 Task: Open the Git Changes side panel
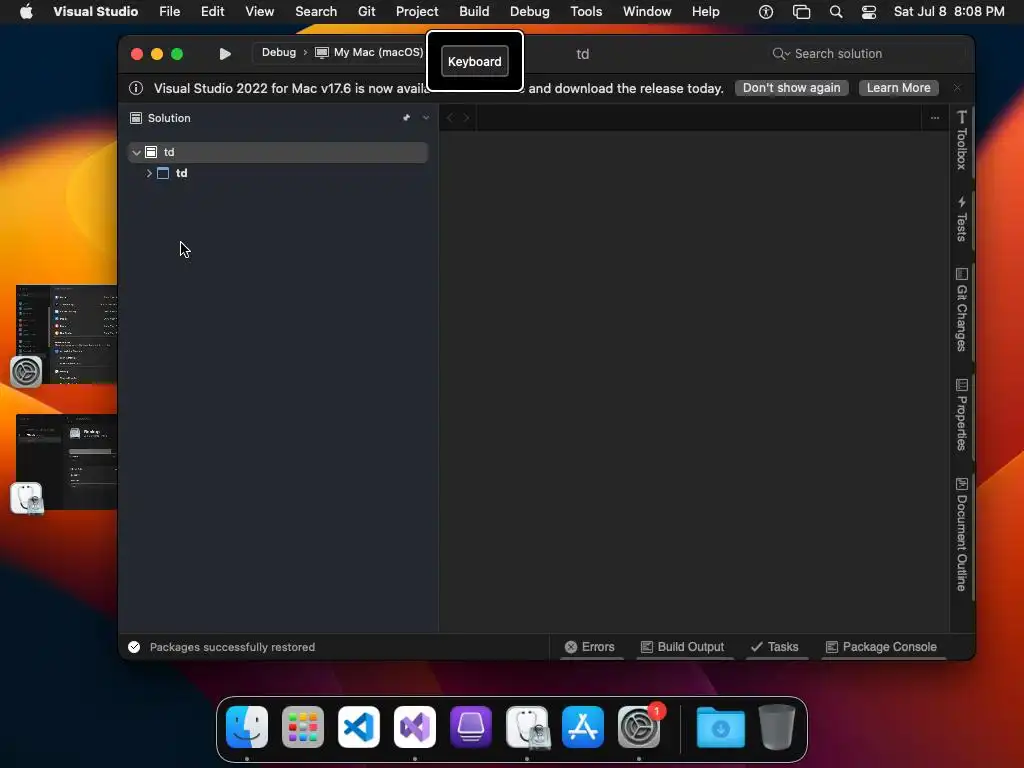[961, 310]
